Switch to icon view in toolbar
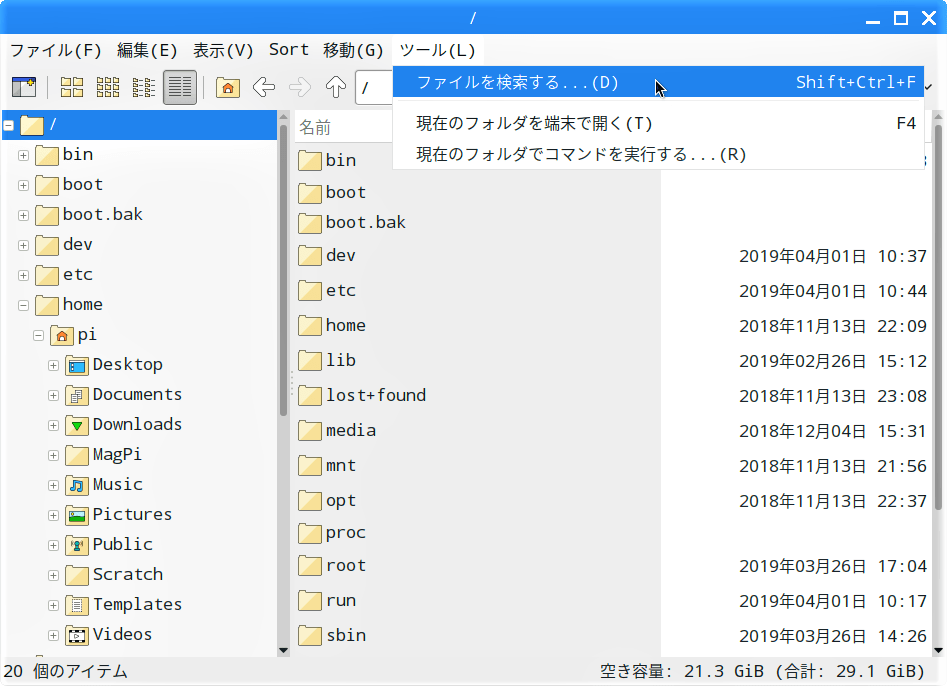 pyautogui.click(x=72, y=88)
